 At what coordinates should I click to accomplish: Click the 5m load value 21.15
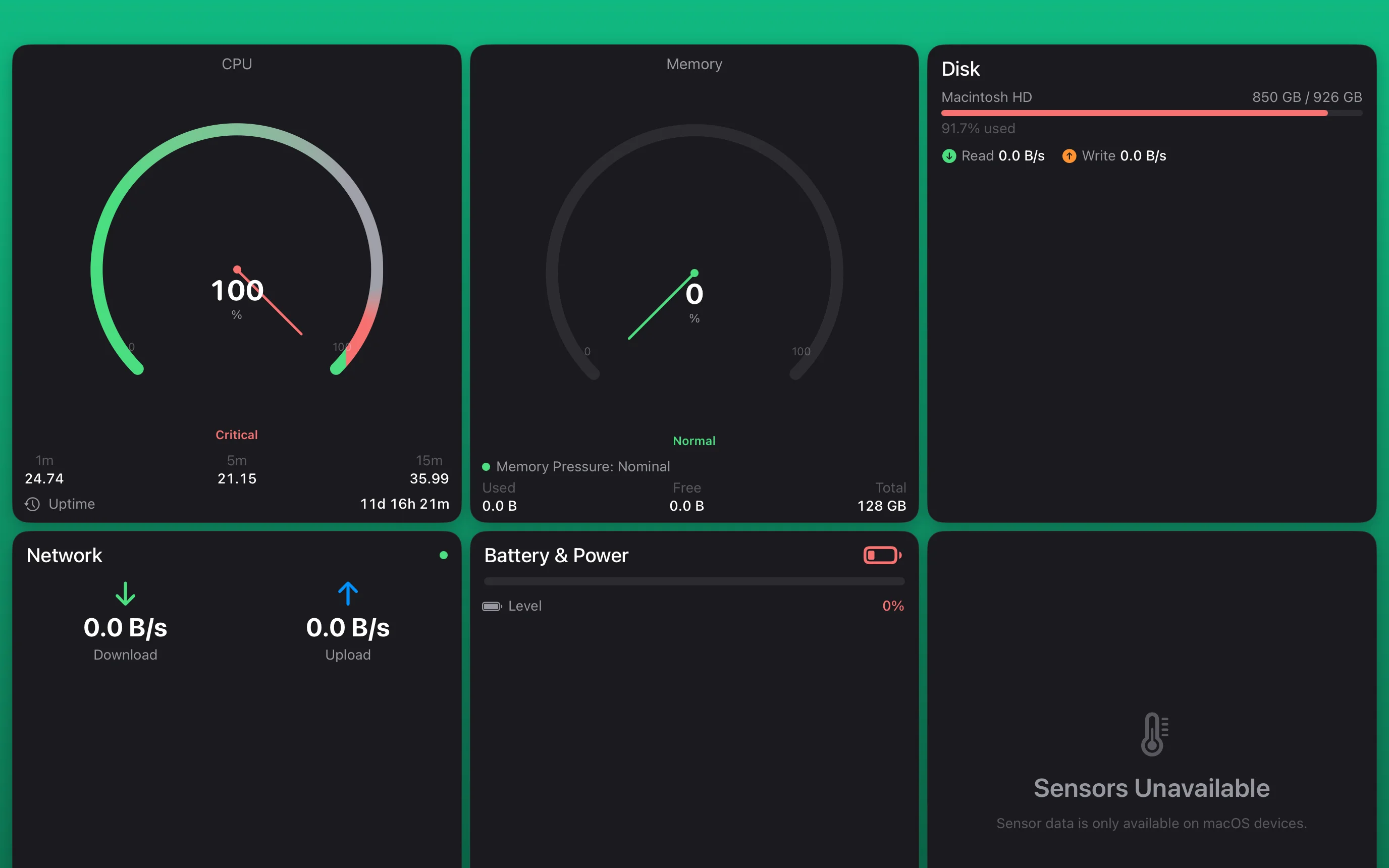coord(237,478)
